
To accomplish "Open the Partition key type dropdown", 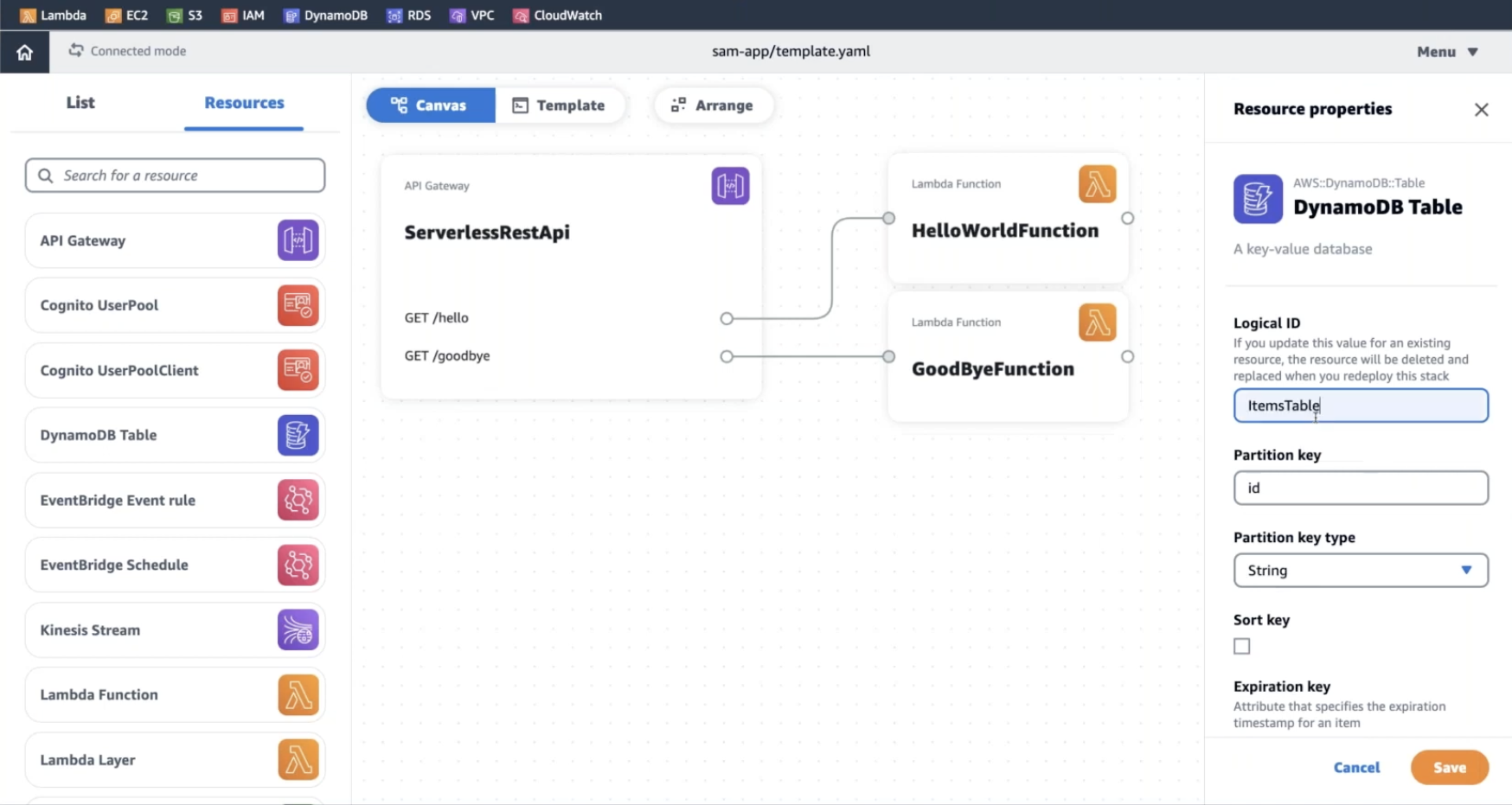I will point(1360,571).
